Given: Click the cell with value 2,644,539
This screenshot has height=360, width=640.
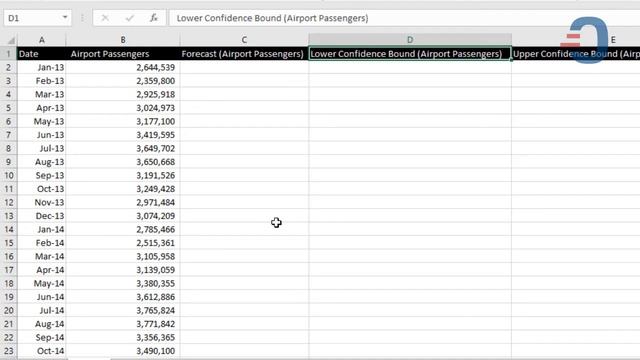Looking at the screenshot, I should coord(122,67).
